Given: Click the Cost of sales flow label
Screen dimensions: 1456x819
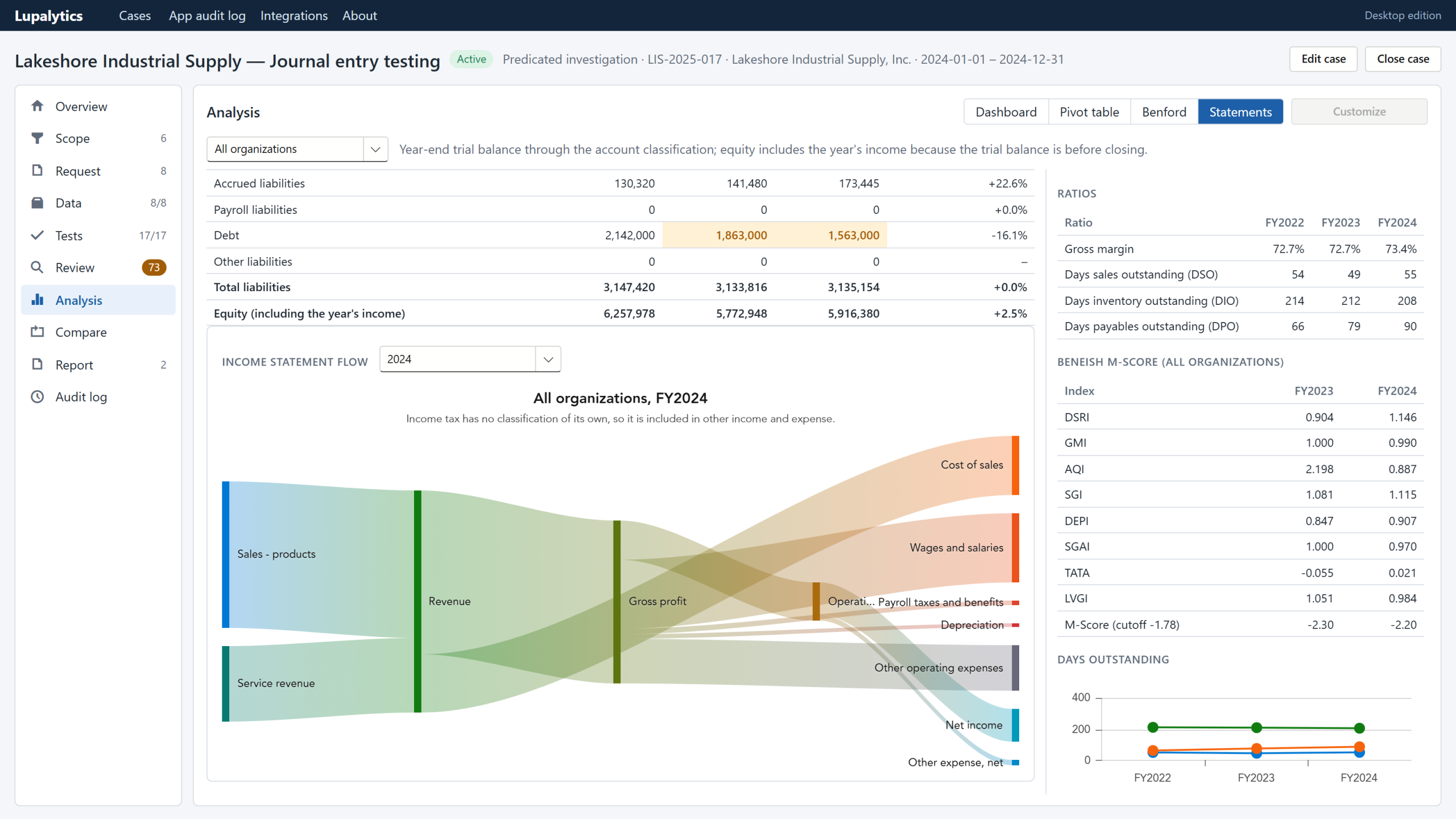Looking at the screenshot, I should click(971, 465).
